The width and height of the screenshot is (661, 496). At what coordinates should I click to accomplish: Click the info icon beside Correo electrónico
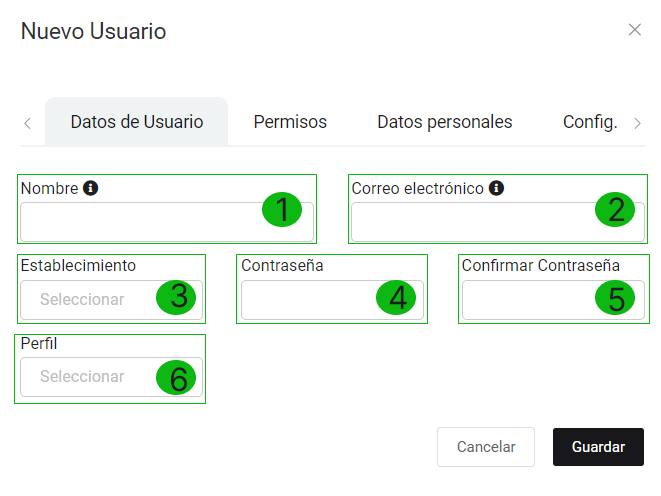(496, 188)
